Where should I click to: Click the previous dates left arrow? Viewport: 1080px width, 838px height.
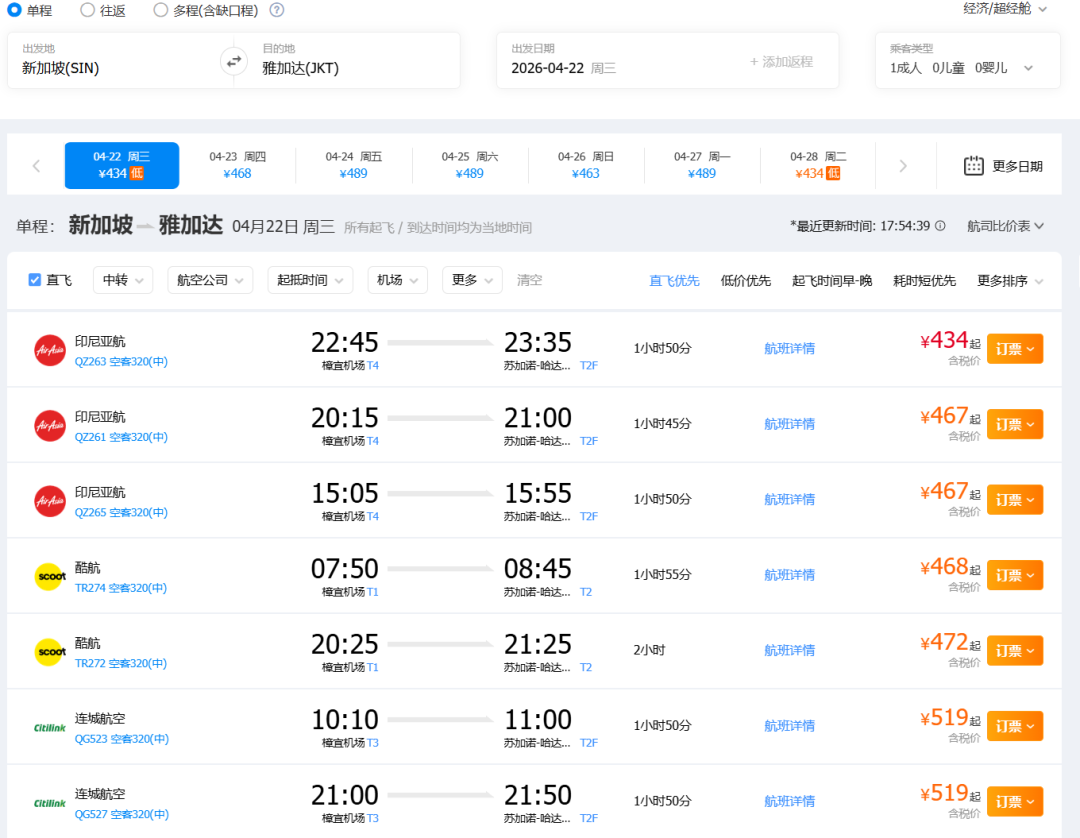pyautogui.click(x=36, y=166)
